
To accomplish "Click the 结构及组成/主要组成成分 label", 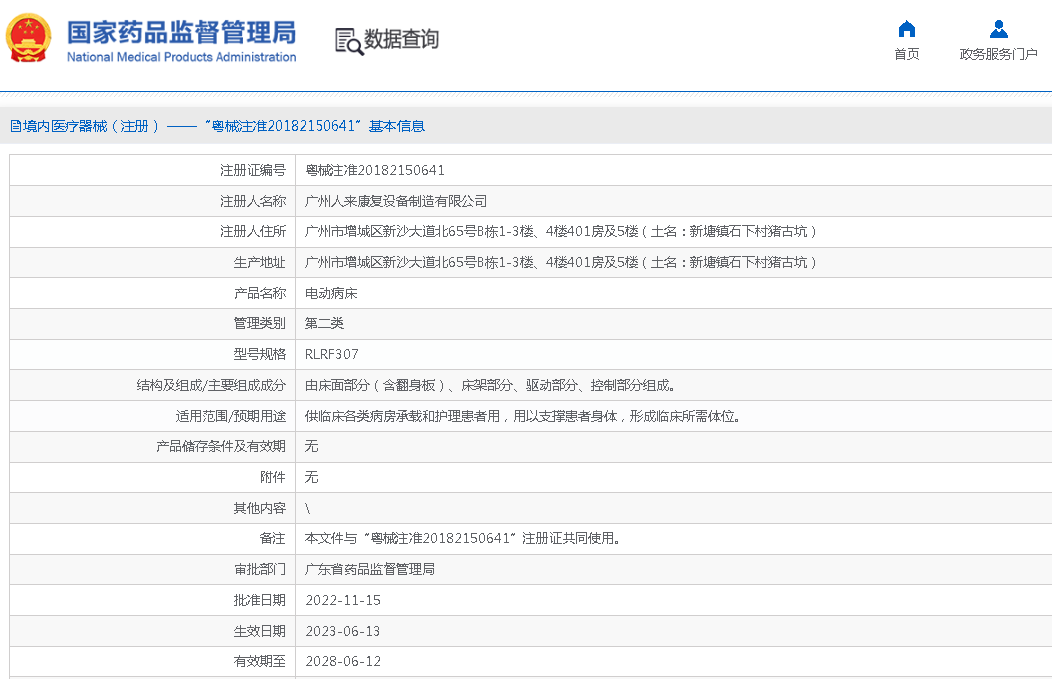I will [211, 385].
